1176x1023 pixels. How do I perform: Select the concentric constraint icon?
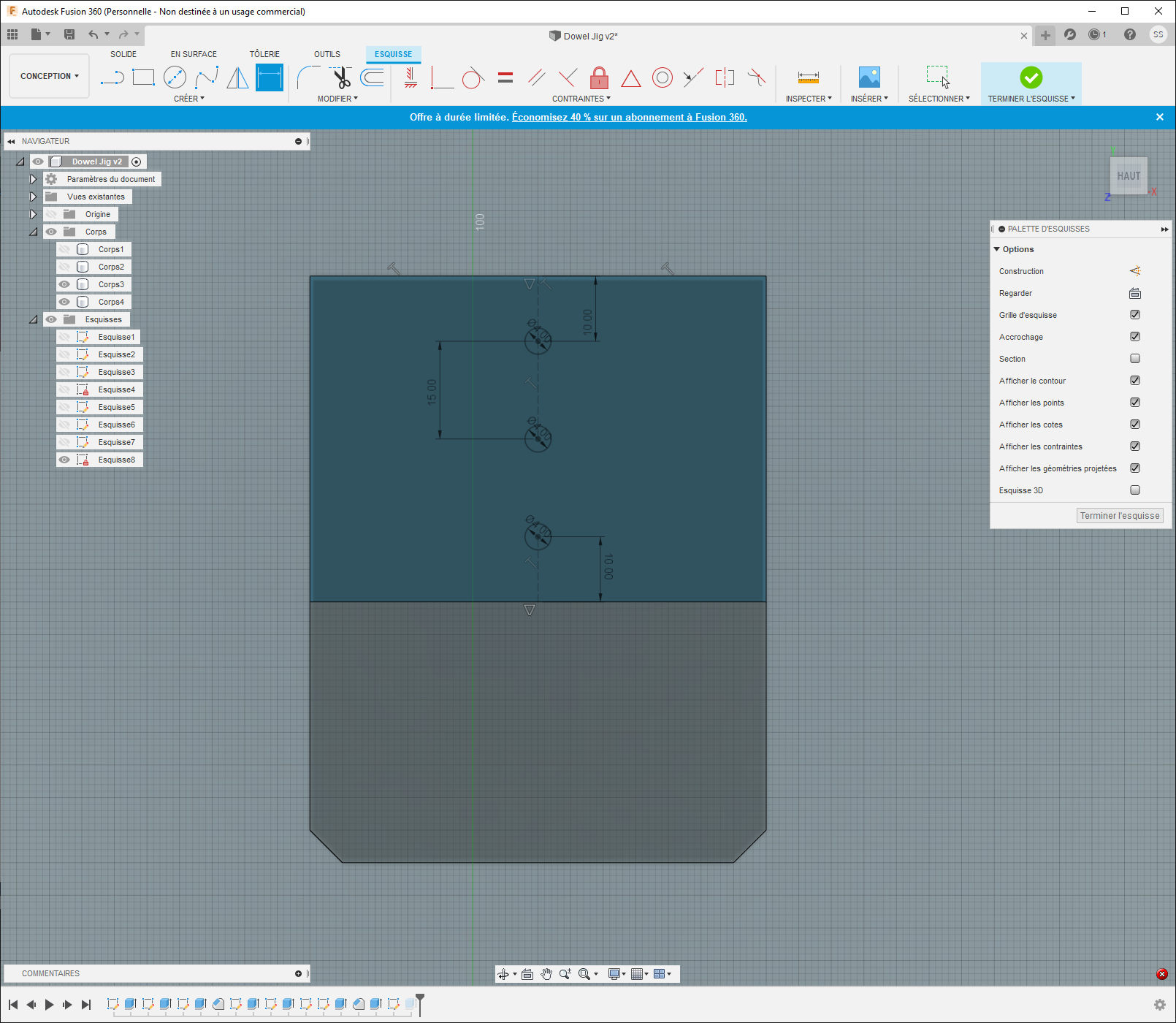[662, 77]
